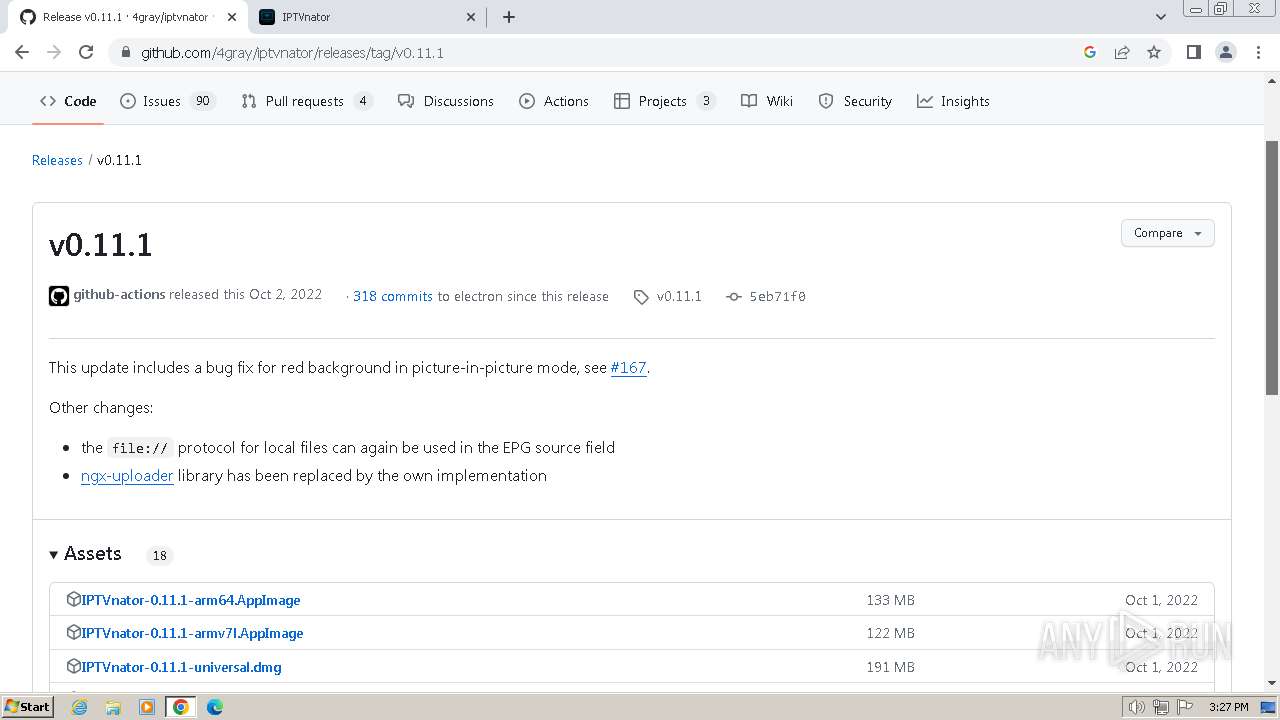
Task: Open the github-actions author link
Action: (x=119, y=295)
